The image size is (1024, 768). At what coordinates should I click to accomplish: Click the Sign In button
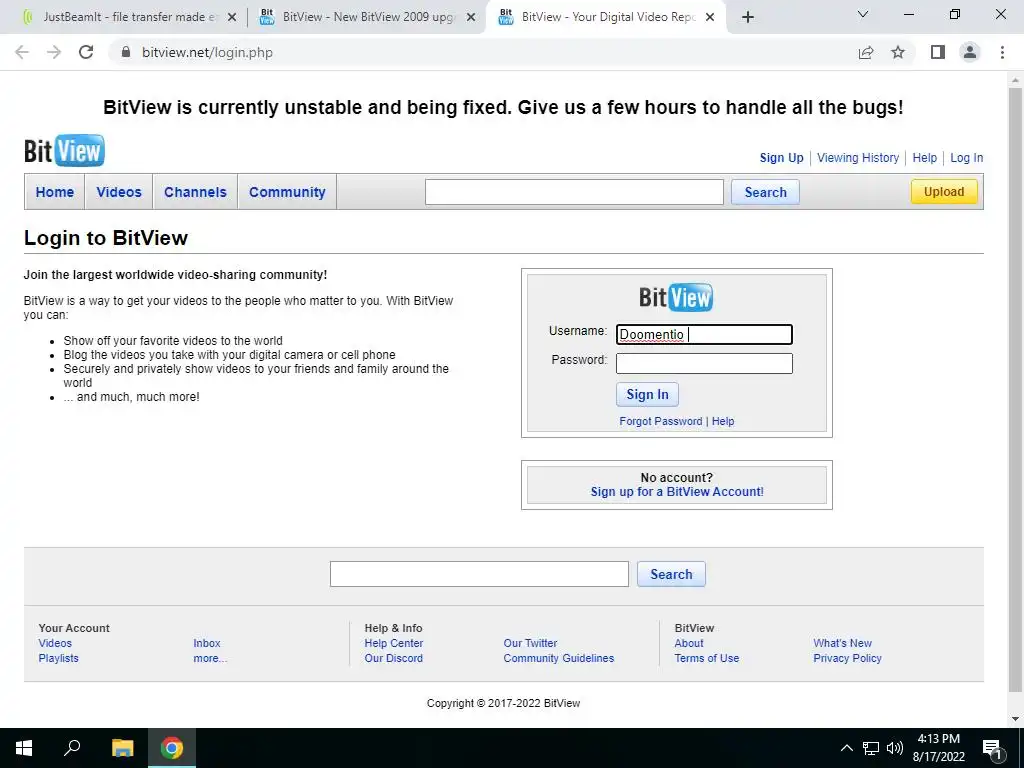647,394
